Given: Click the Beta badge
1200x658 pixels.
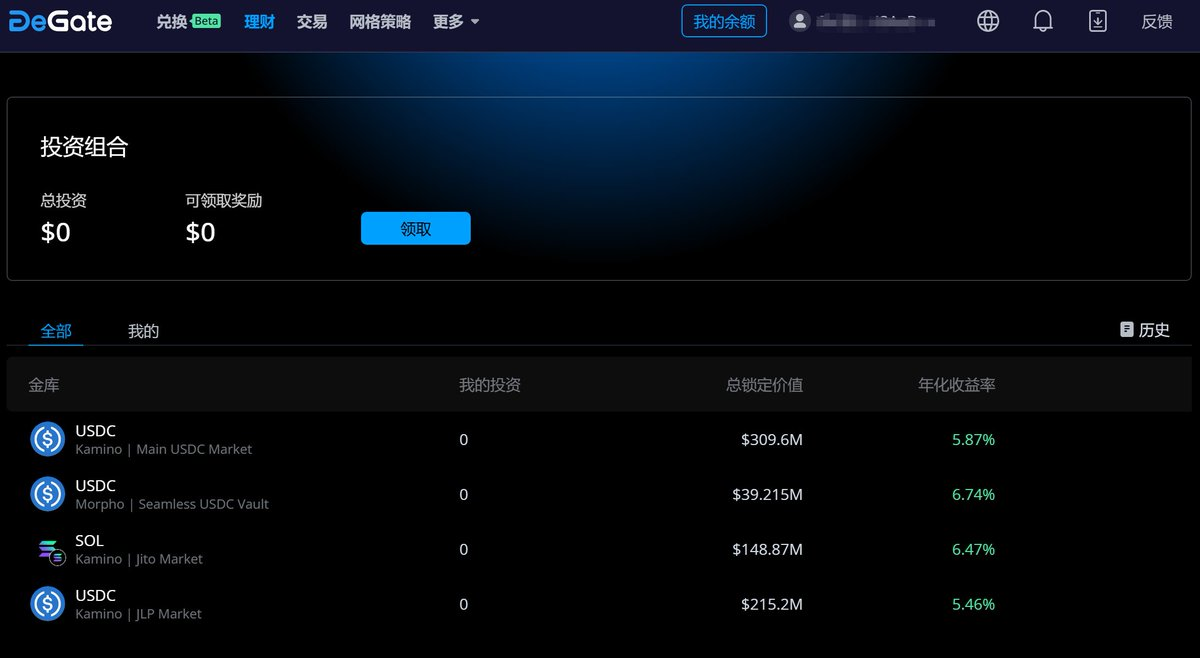Looking at the screenshot, I should 206,21.
